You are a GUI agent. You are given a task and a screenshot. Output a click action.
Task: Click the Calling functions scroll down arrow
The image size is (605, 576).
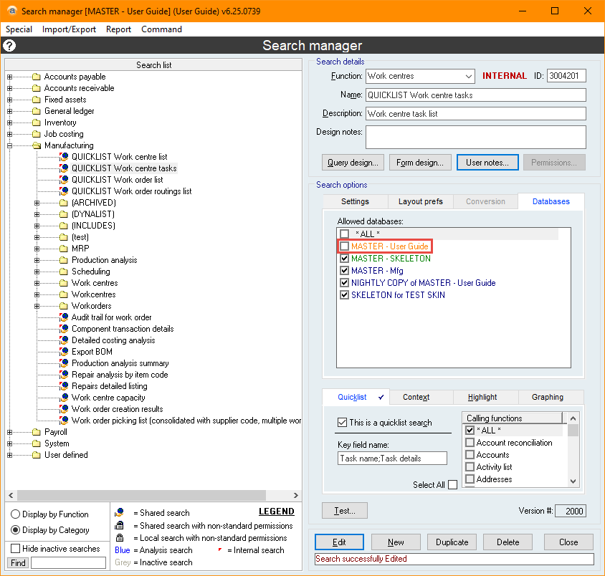coord(573,481)
